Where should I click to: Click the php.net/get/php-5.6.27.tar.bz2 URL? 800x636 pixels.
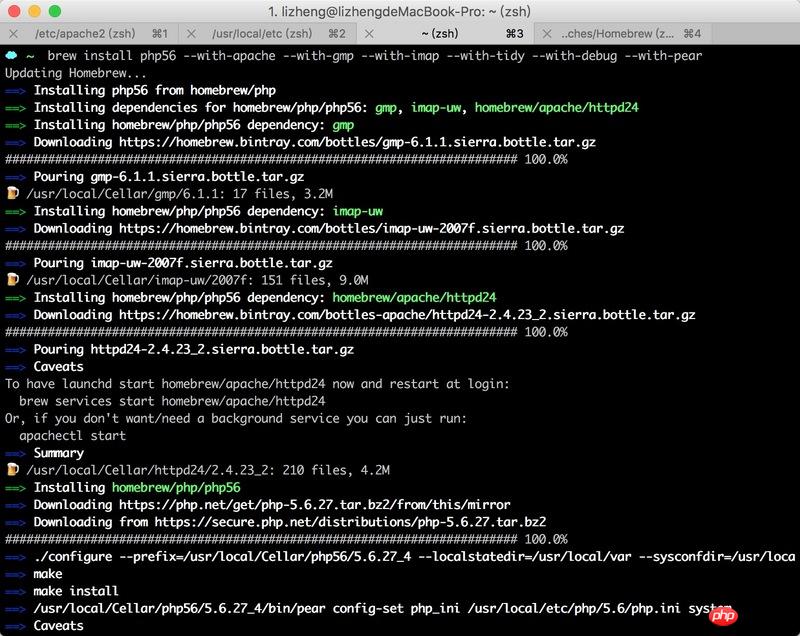(x=314, y=505)
